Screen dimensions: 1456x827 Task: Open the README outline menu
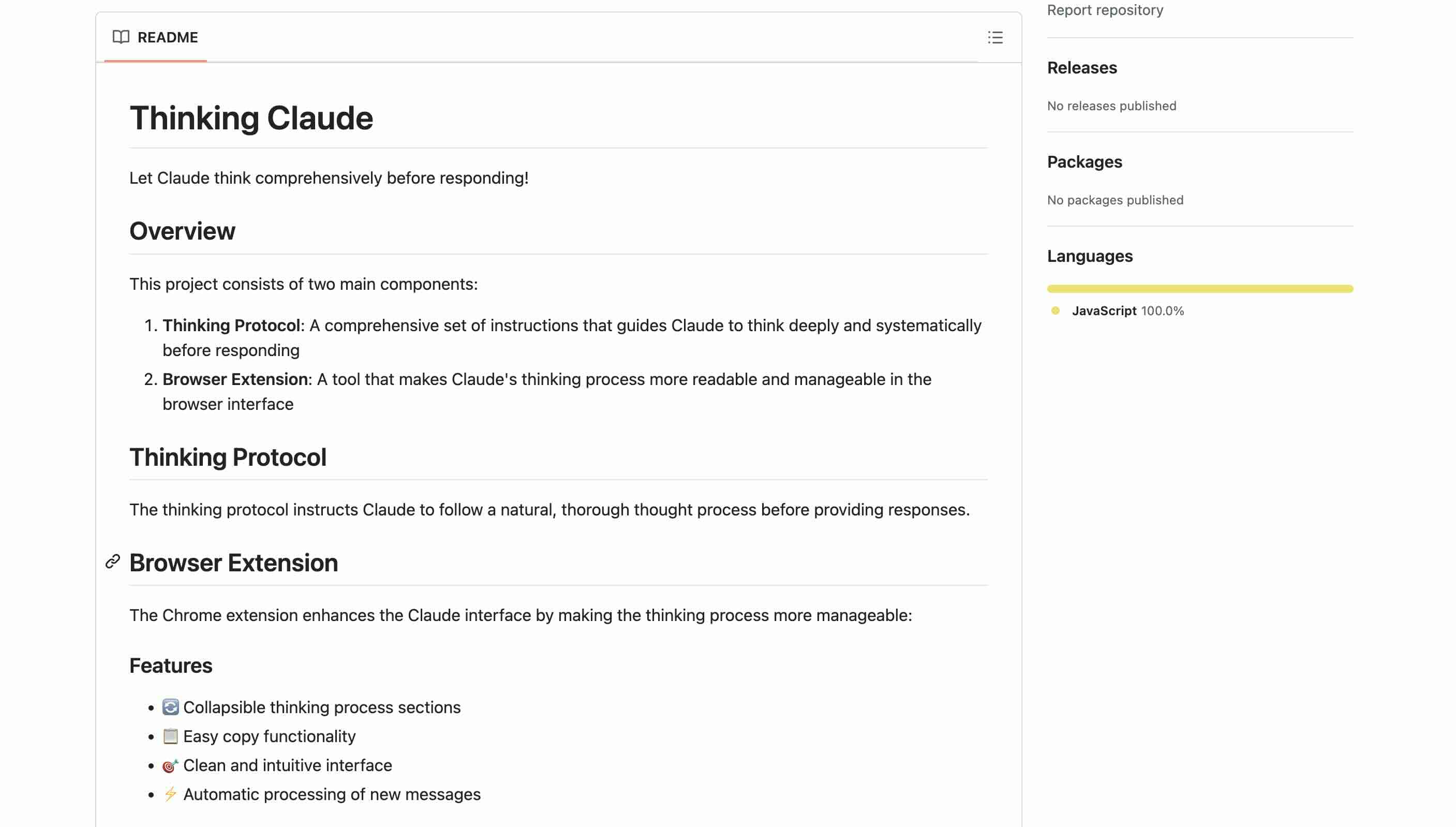click(995, 37)
